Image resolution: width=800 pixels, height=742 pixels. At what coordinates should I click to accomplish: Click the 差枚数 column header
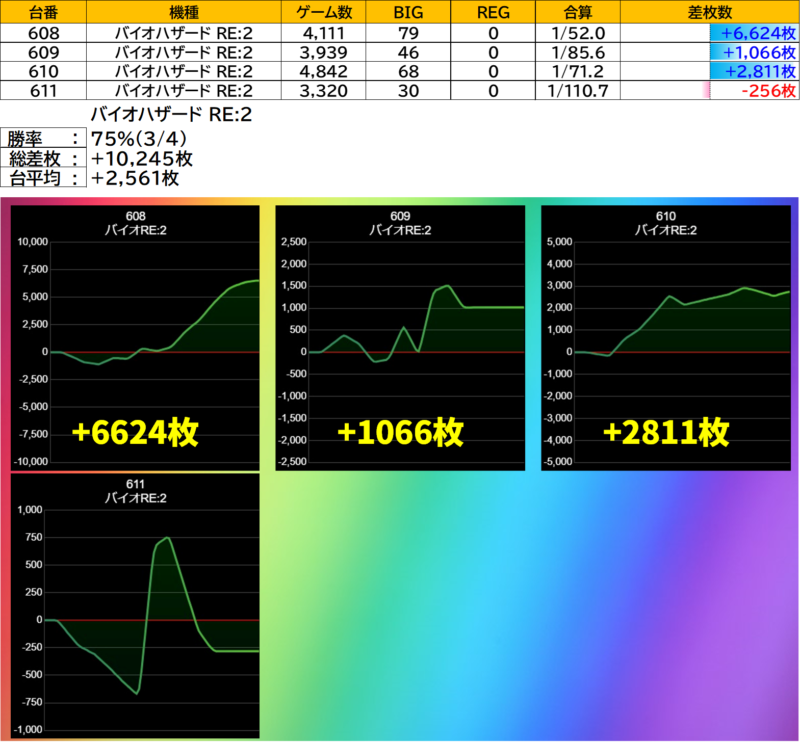tap(710, 12)
